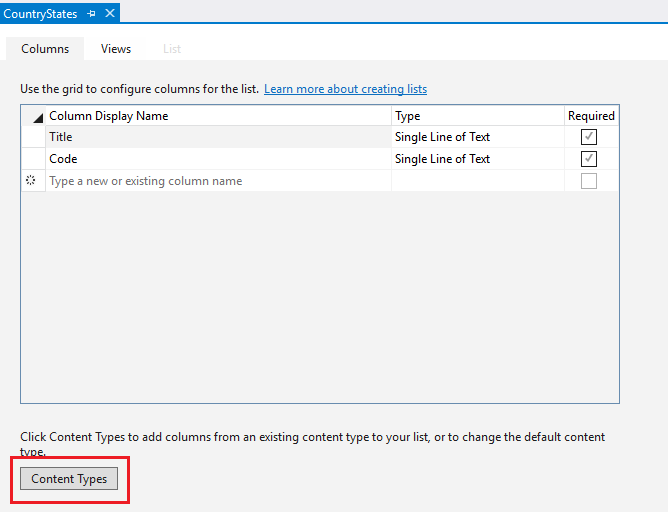Image resolution: width=668 pixels, height=512 pixels.
Task: Click the pin icon on the CountryStates tab
Action: point(91,13)
